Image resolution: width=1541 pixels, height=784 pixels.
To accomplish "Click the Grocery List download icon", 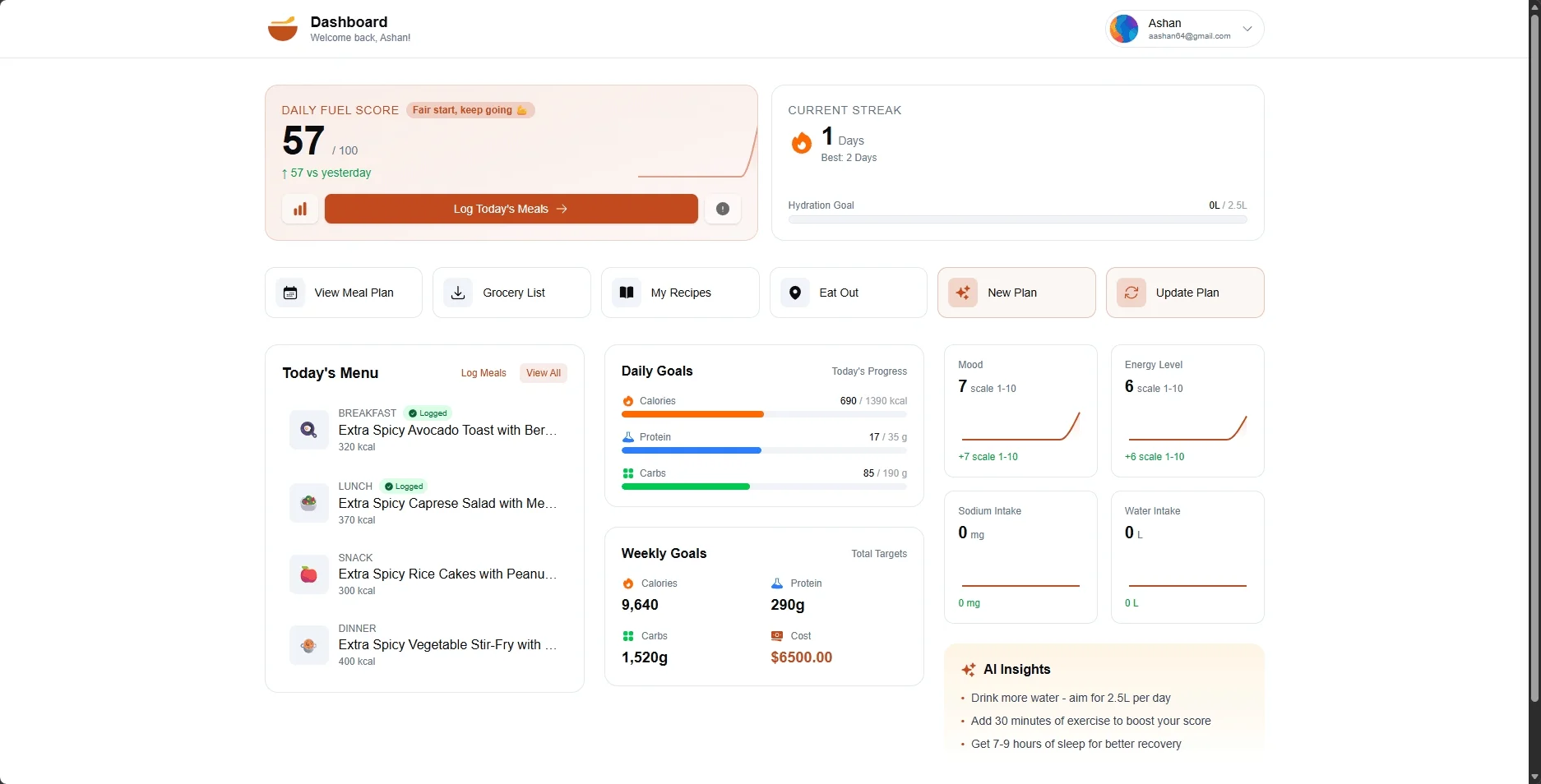I will coord(458,293).
